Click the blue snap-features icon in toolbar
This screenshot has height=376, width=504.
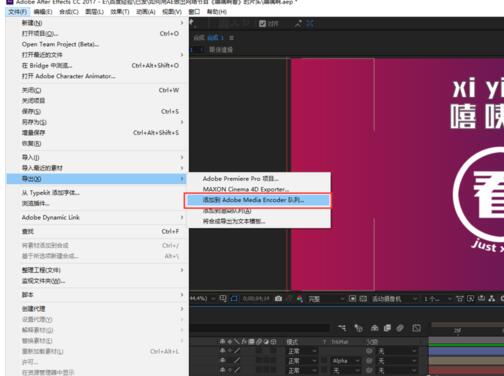pyautogui.click(x=310, y=23)
